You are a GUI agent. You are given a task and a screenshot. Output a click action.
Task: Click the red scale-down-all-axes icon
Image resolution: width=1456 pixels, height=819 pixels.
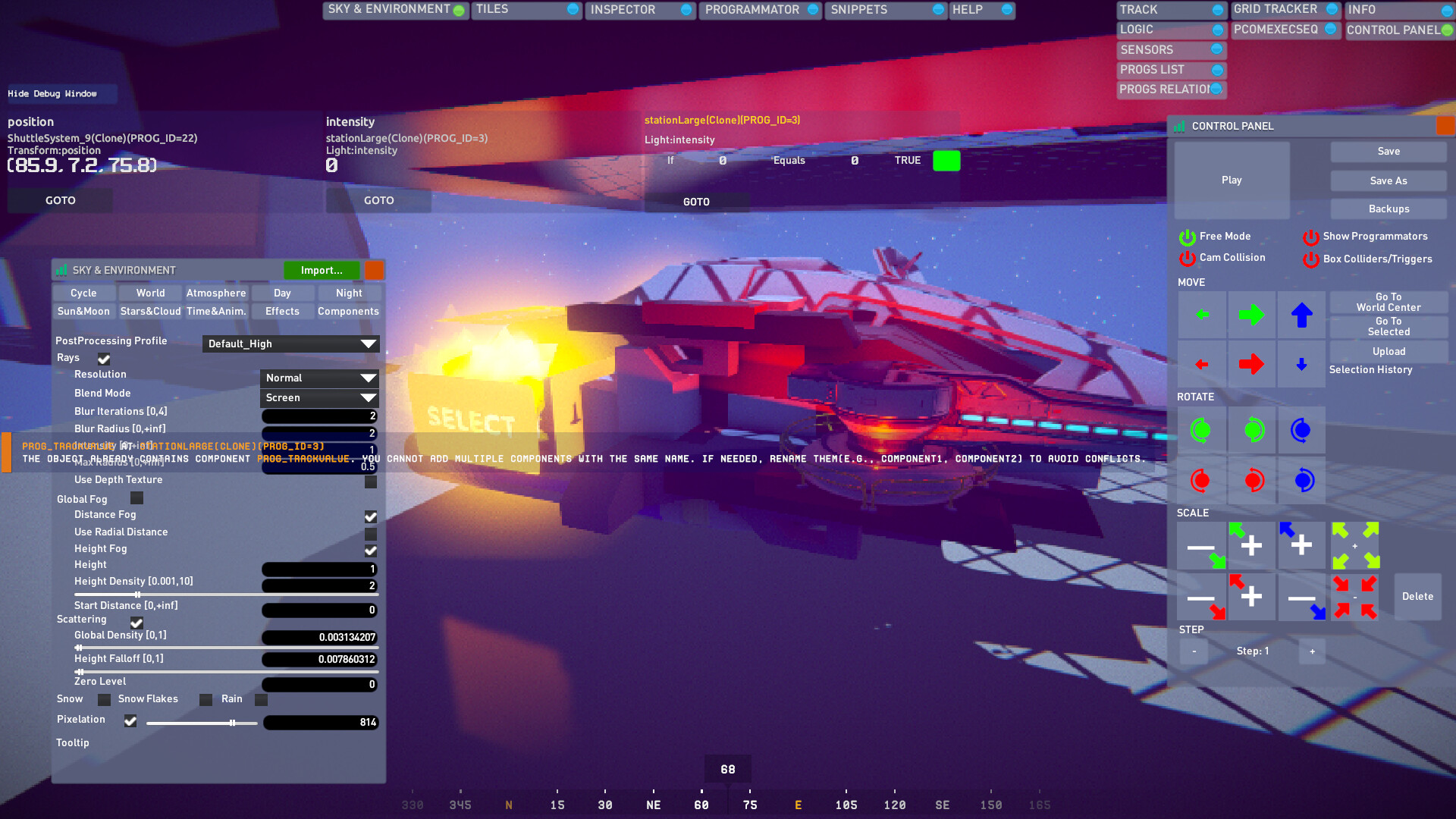pos(1356,596)
